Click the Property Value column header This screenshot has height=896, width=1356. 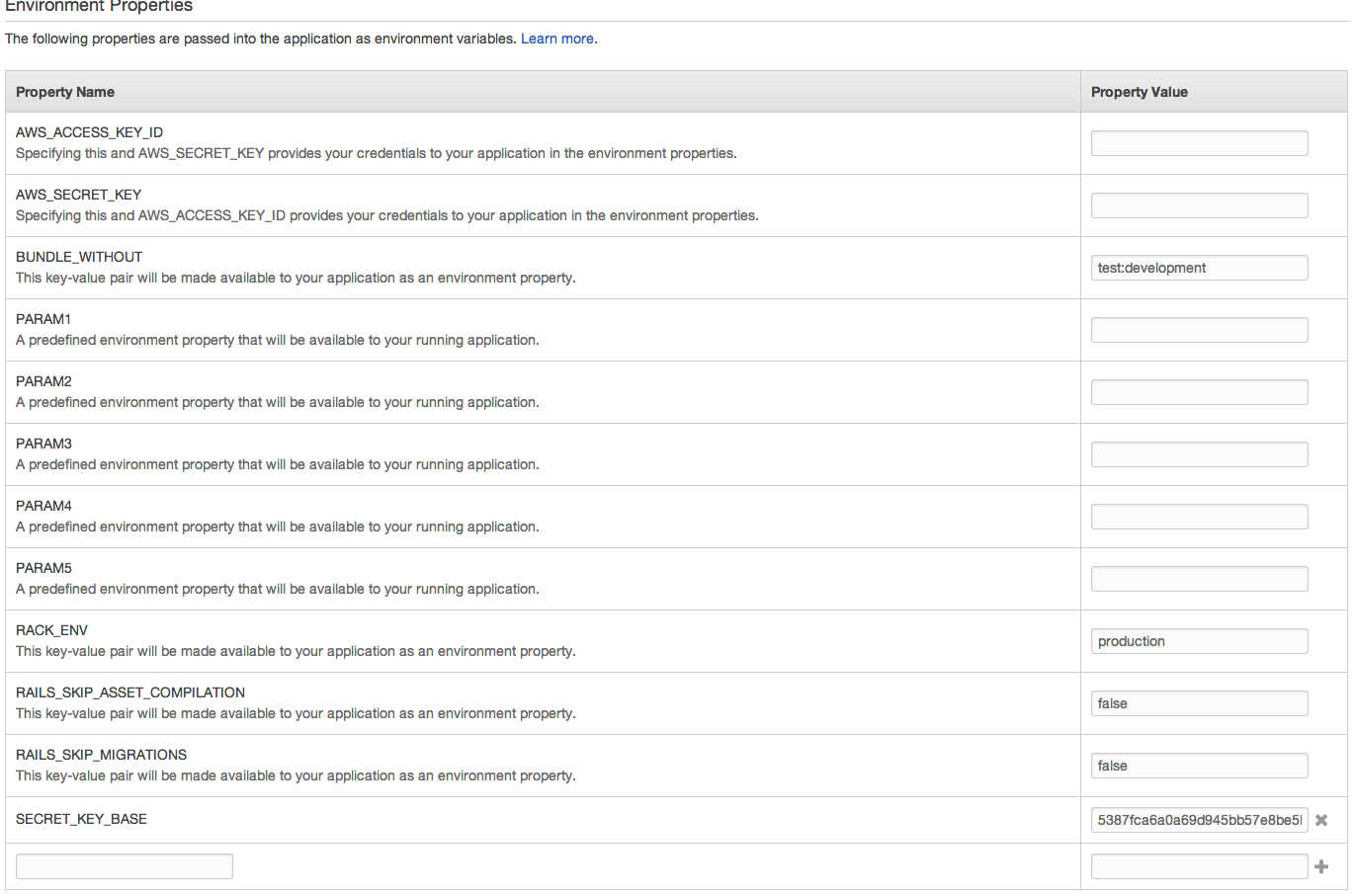(1139, 92)
